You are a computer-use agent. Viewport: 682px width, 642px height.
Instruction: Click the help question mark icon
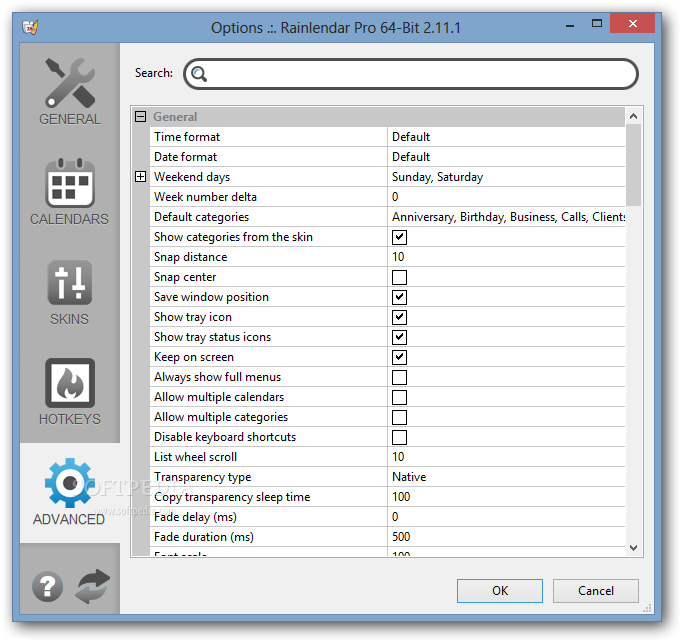coord(47,586)
